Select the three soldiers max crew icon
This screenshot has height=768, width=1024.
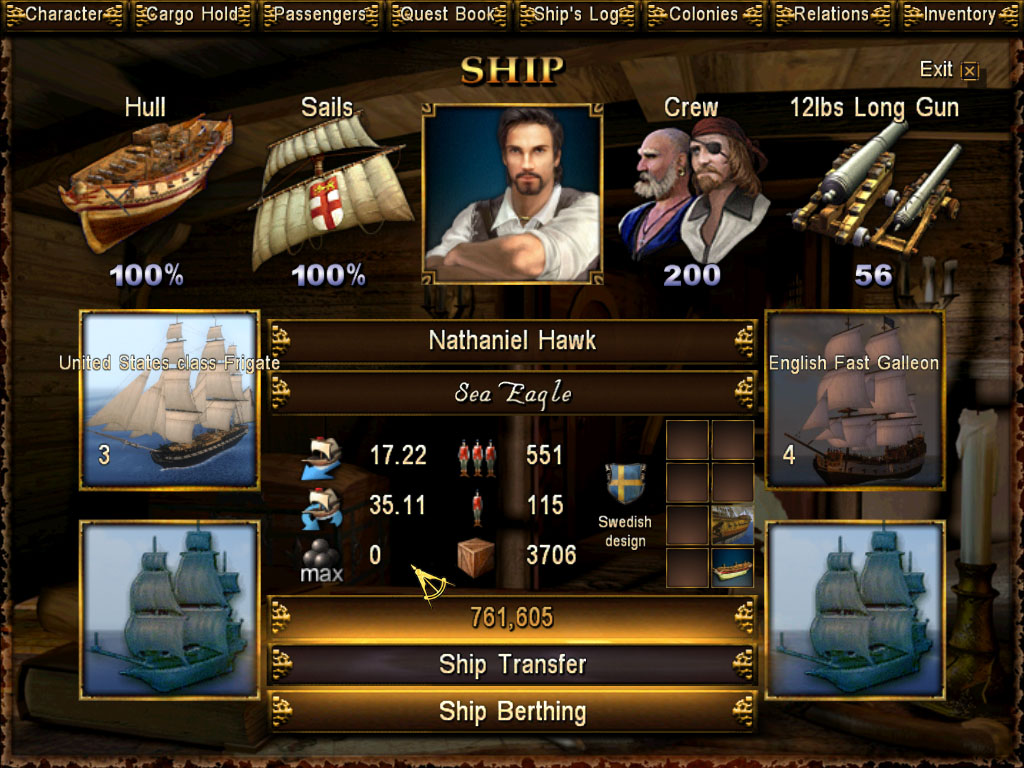point(476,457)
